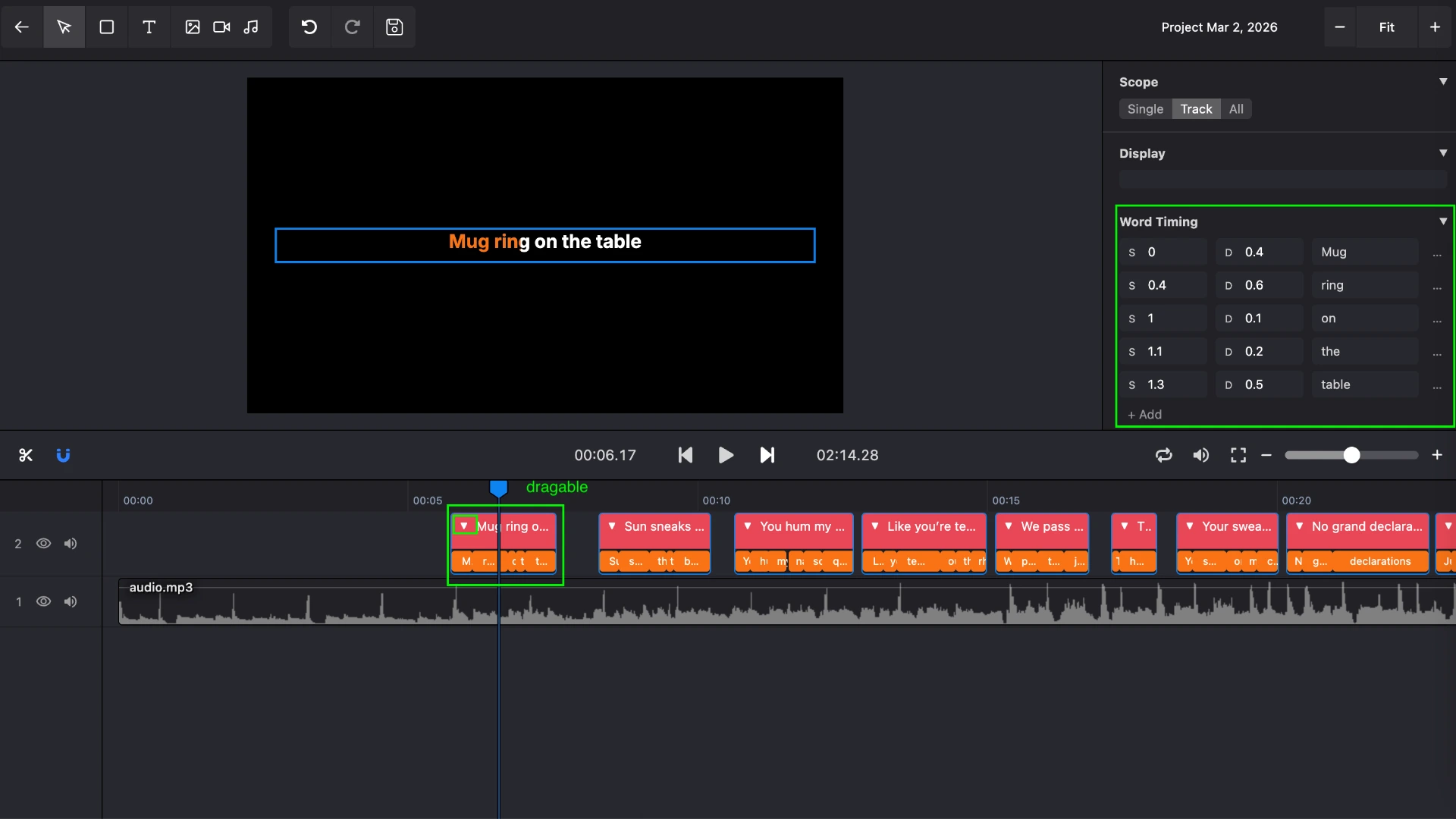Enter fullscreen preview

coord(1238,455)
